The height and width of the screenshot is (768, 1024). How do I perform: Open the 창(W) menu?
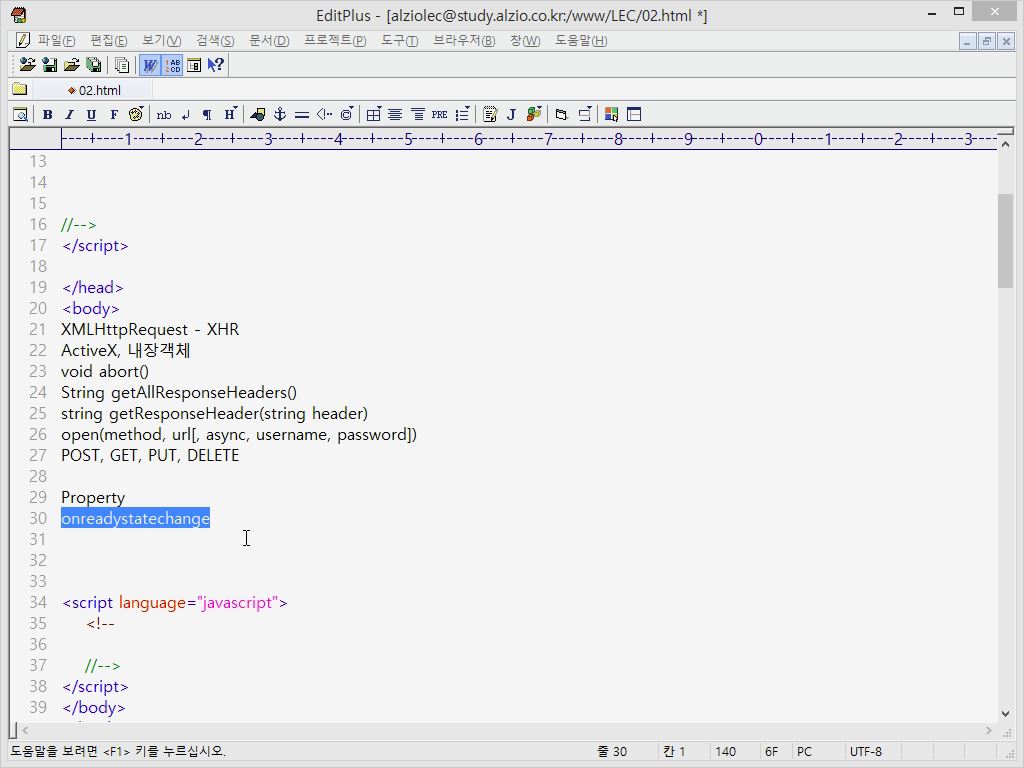525,40
